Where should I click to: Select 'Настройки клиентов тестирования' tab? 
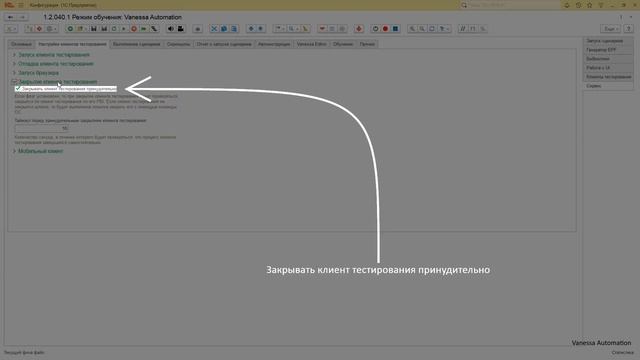[x=72, y=44]
